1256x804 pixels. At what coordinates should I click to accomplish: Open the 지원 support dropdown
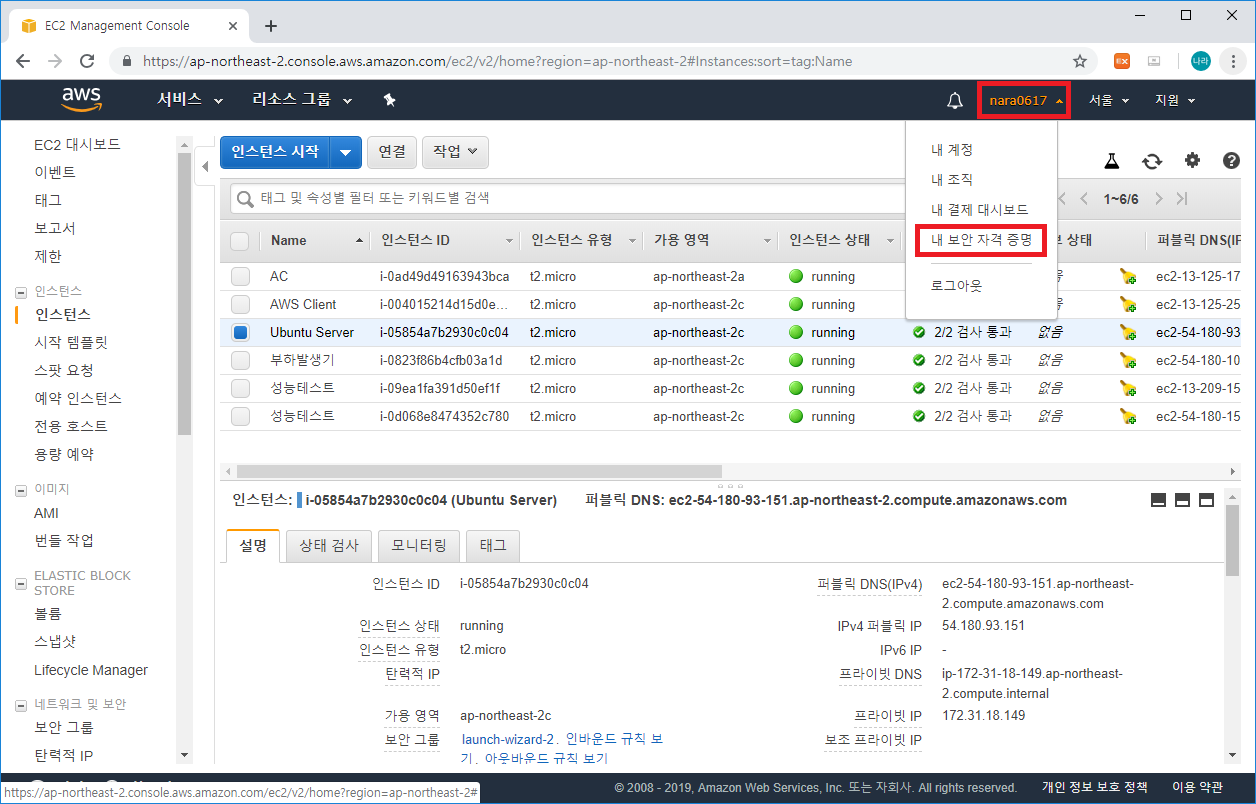tap(1175, 100)
